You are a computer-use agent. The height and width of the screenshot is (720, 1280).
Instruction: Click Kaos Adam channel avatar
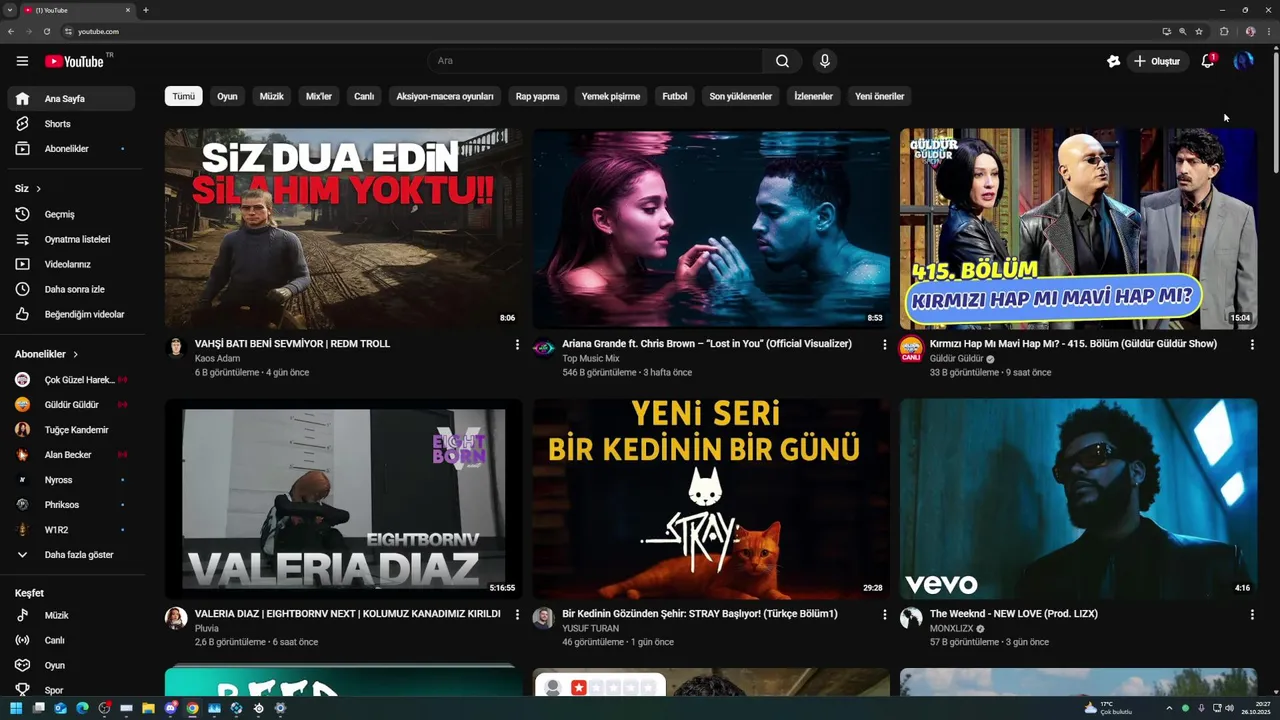(176, 348)
